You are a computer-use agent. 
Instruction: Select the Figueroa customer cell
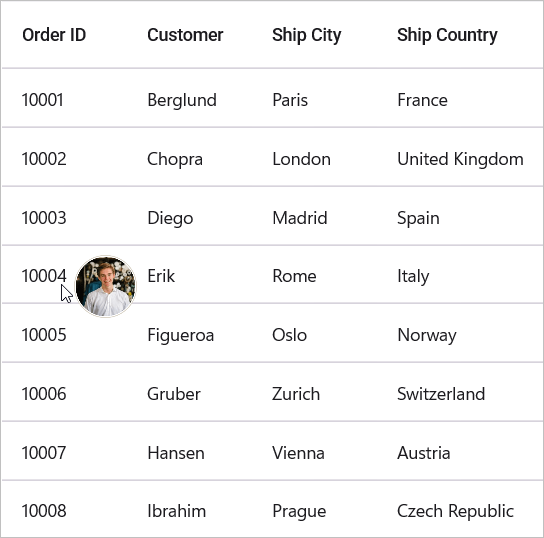[x=181, y=335]
